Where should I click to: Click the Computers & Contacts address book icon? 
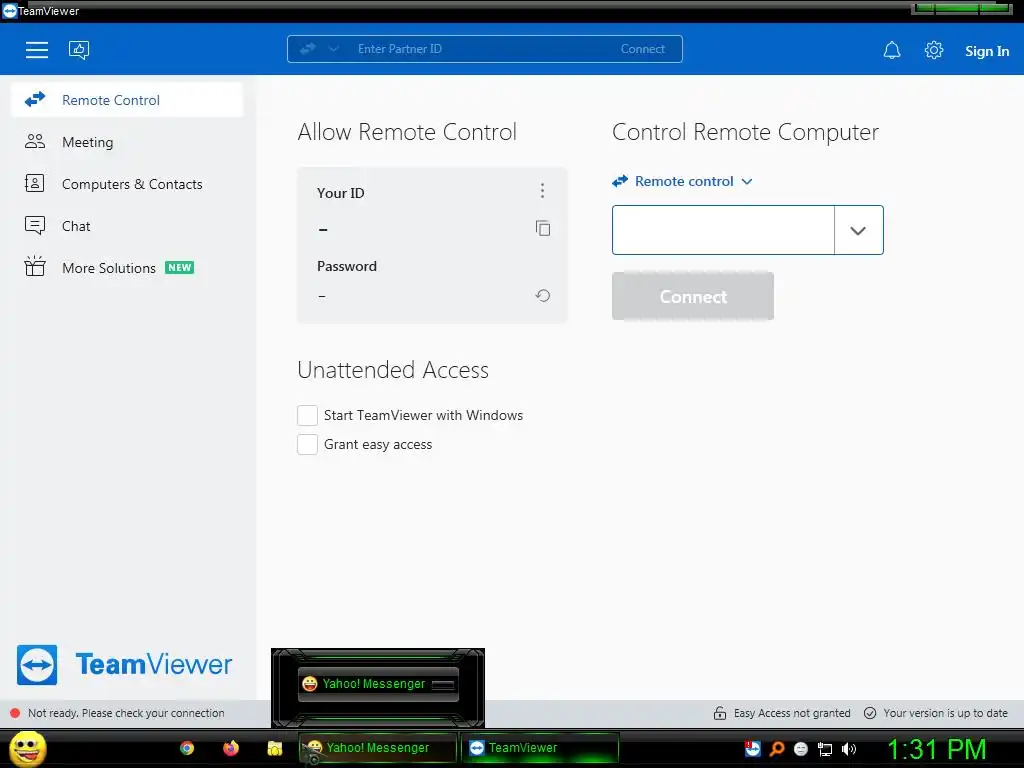click(x=35, y=183)
